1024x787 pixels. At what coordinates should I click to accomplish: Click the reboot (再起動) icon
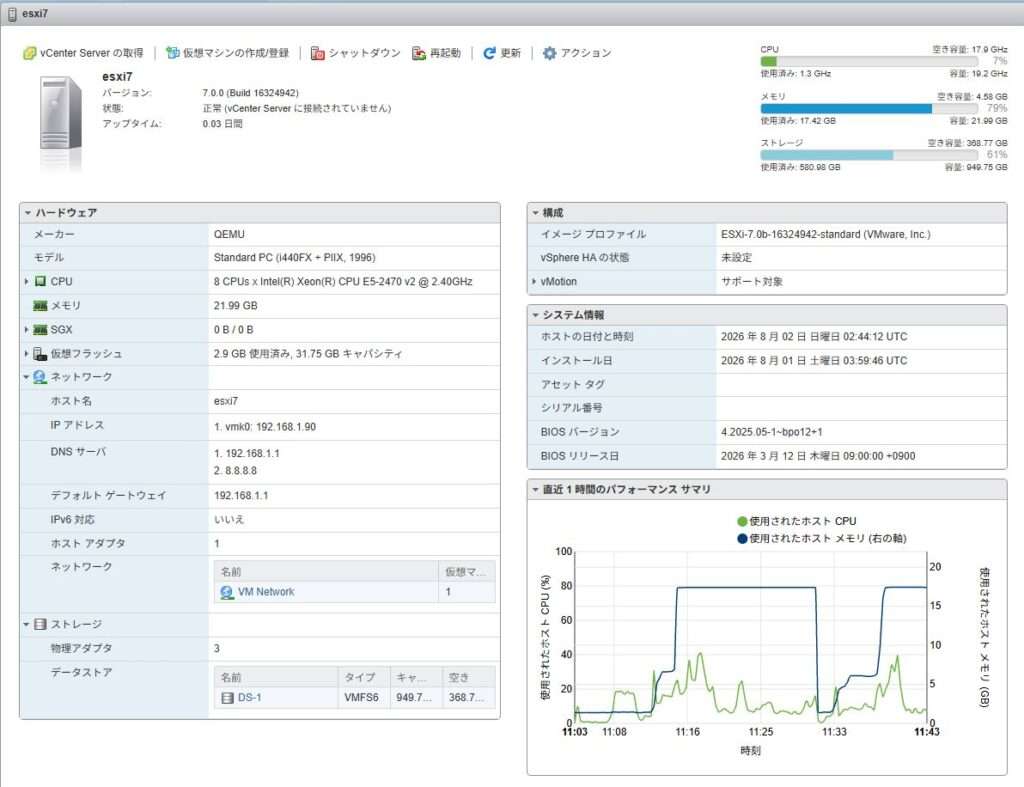(419, 53)
